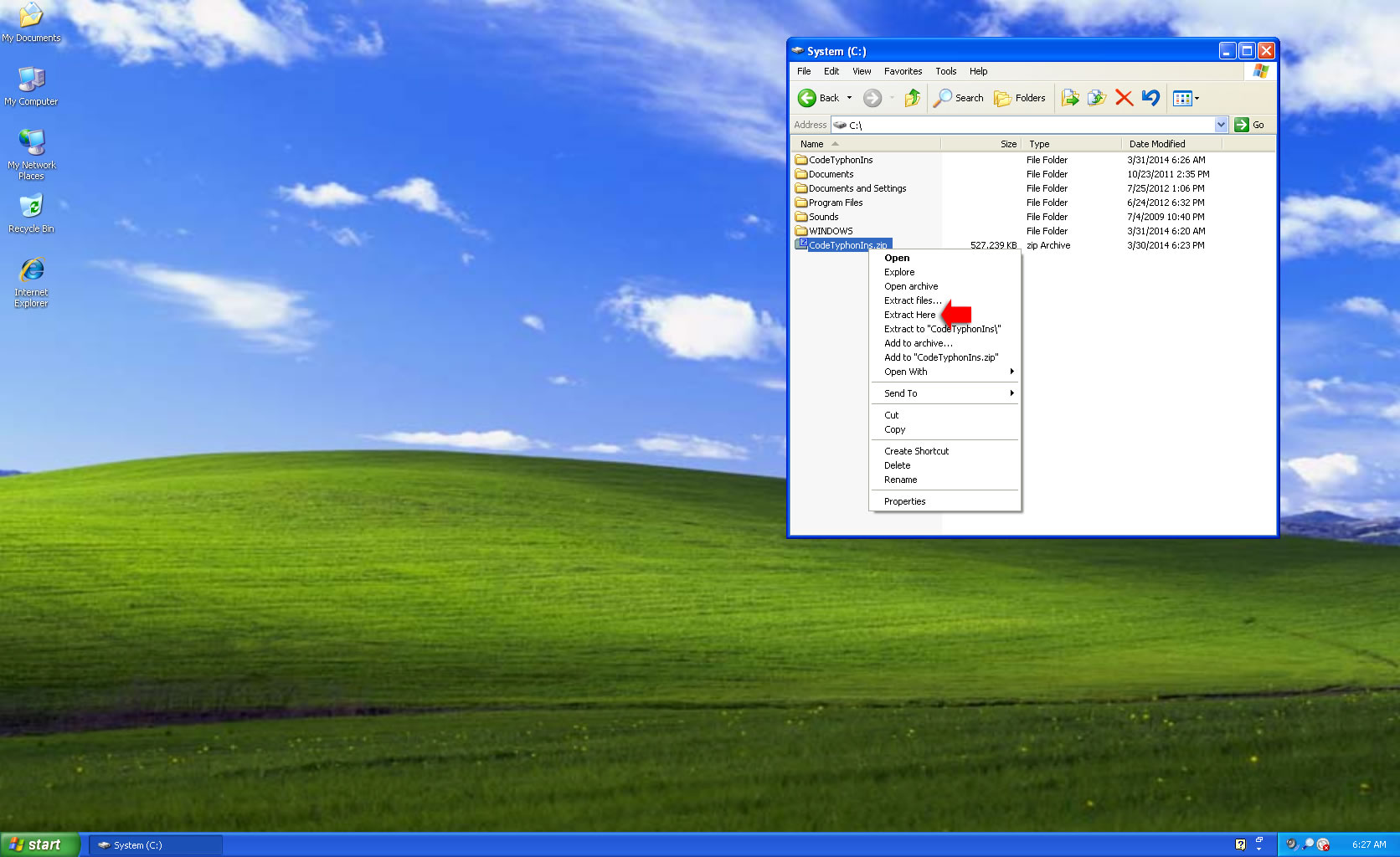Click the 6:27 AM taskbar clock

(1369, 844)
